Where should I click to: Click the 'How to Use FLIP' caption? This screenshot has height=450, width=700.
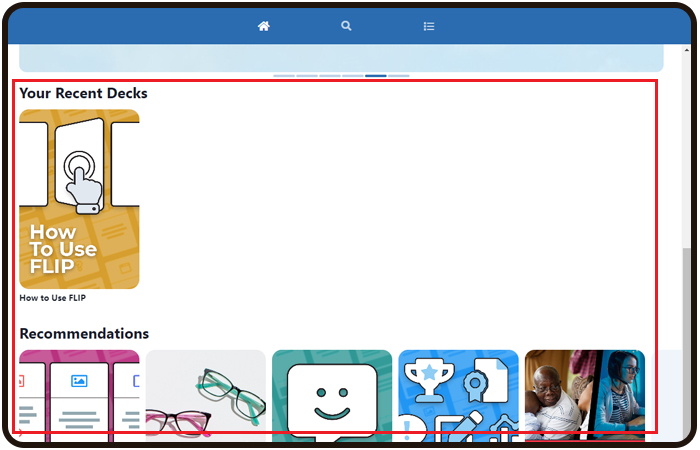click(x=53, y=298)
